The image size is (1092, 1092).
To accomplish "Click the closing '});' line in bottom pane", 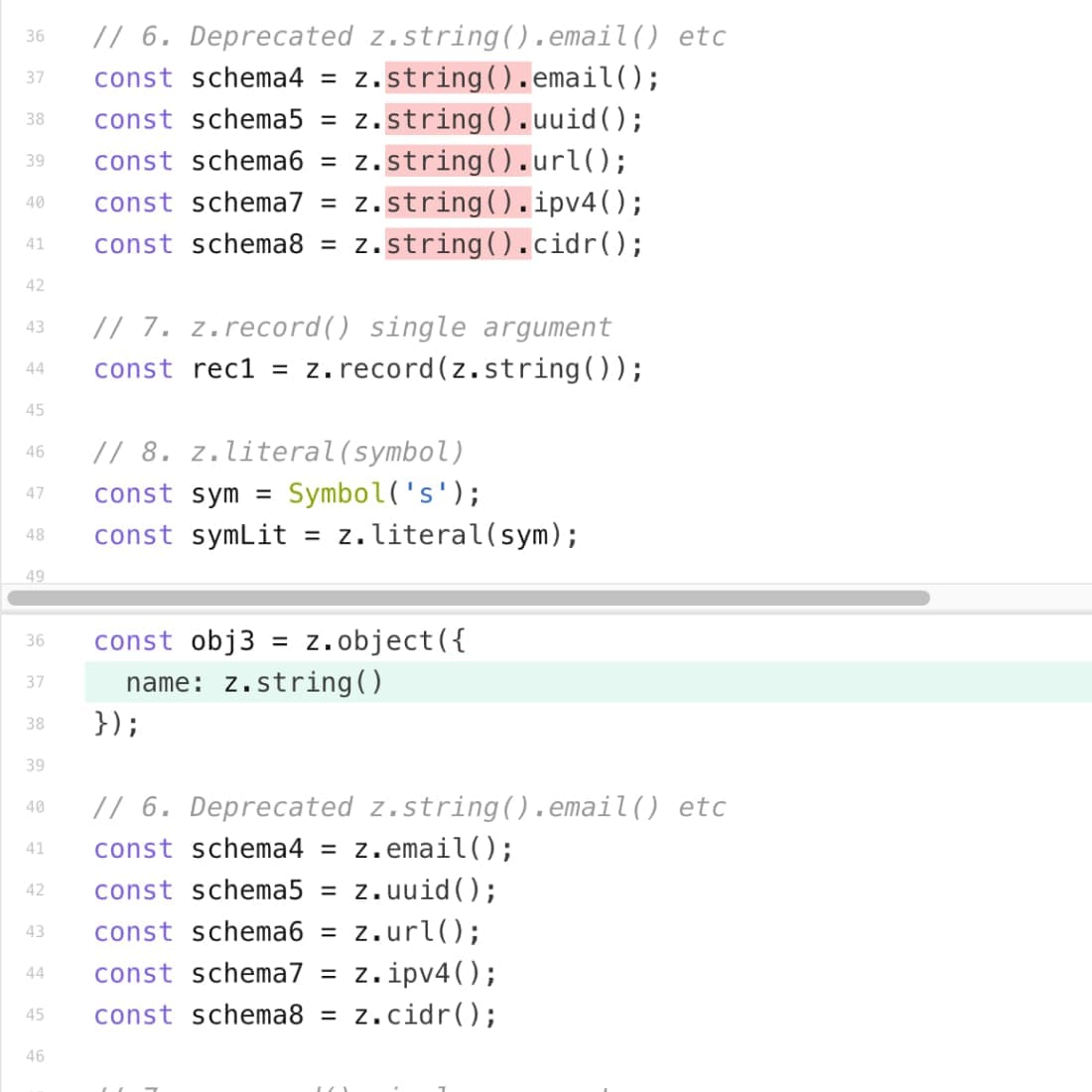I will pyautogui.click(x=116, y=725).
